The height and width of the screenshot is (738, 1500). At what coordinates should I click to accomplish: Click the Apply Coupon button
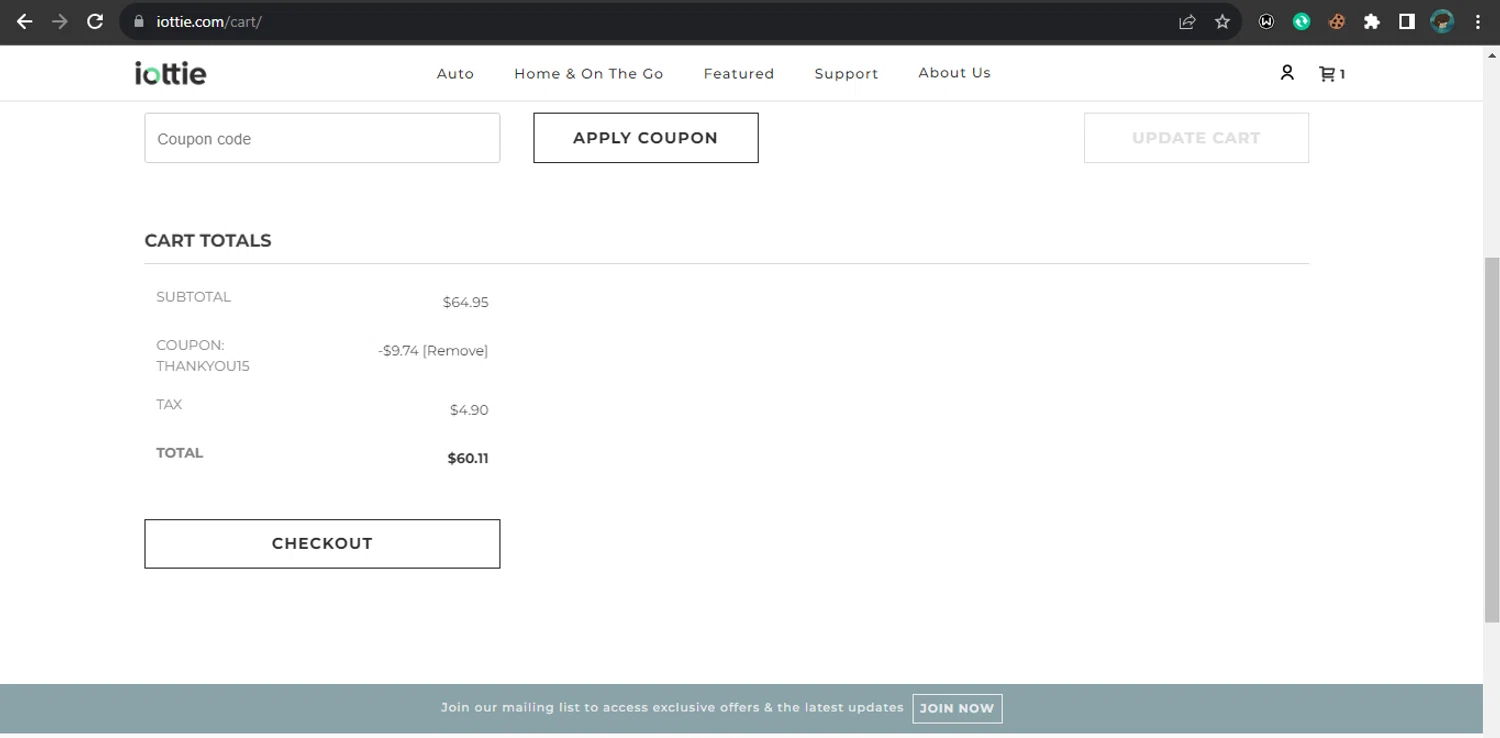(x=646, y=138)
